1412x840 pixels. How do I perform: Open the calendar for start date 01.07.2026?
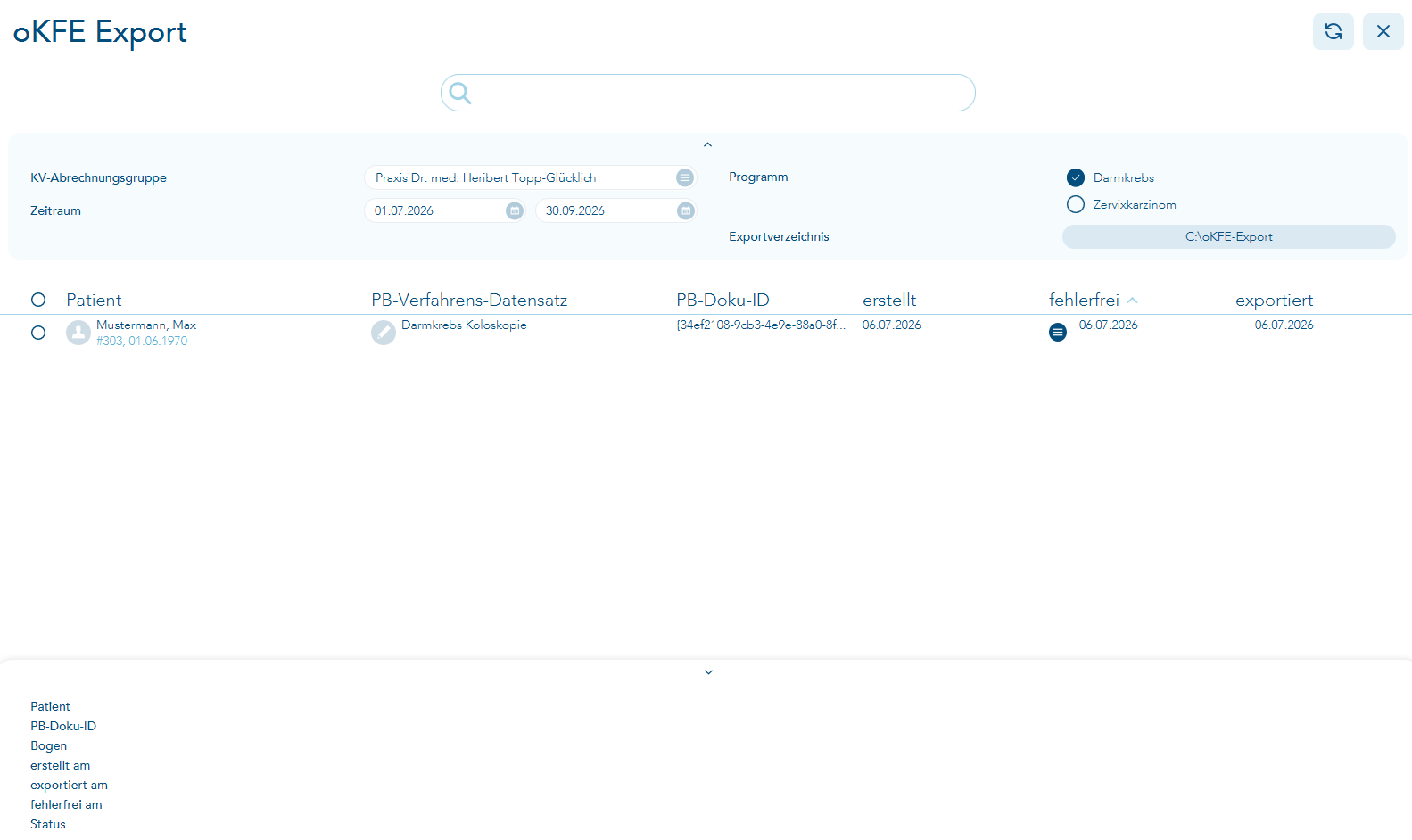click(x=515, y=210)
